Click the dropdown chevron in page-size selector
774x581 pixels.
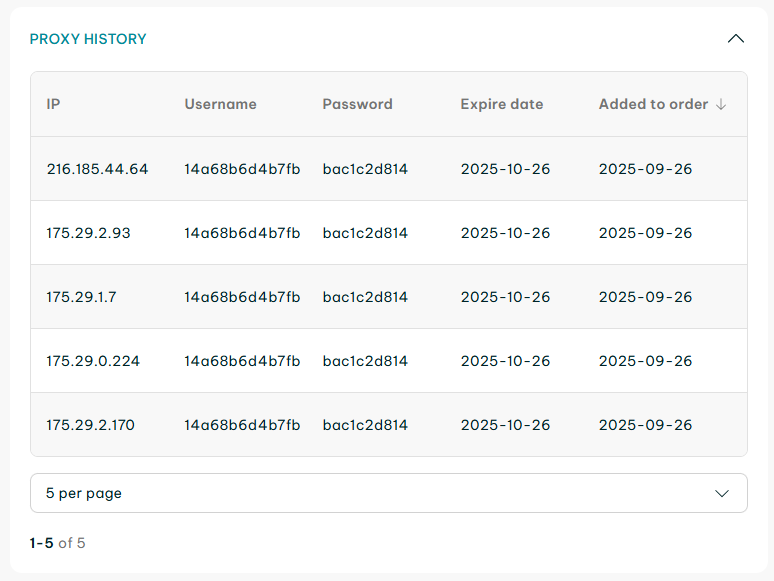point(723,493)
